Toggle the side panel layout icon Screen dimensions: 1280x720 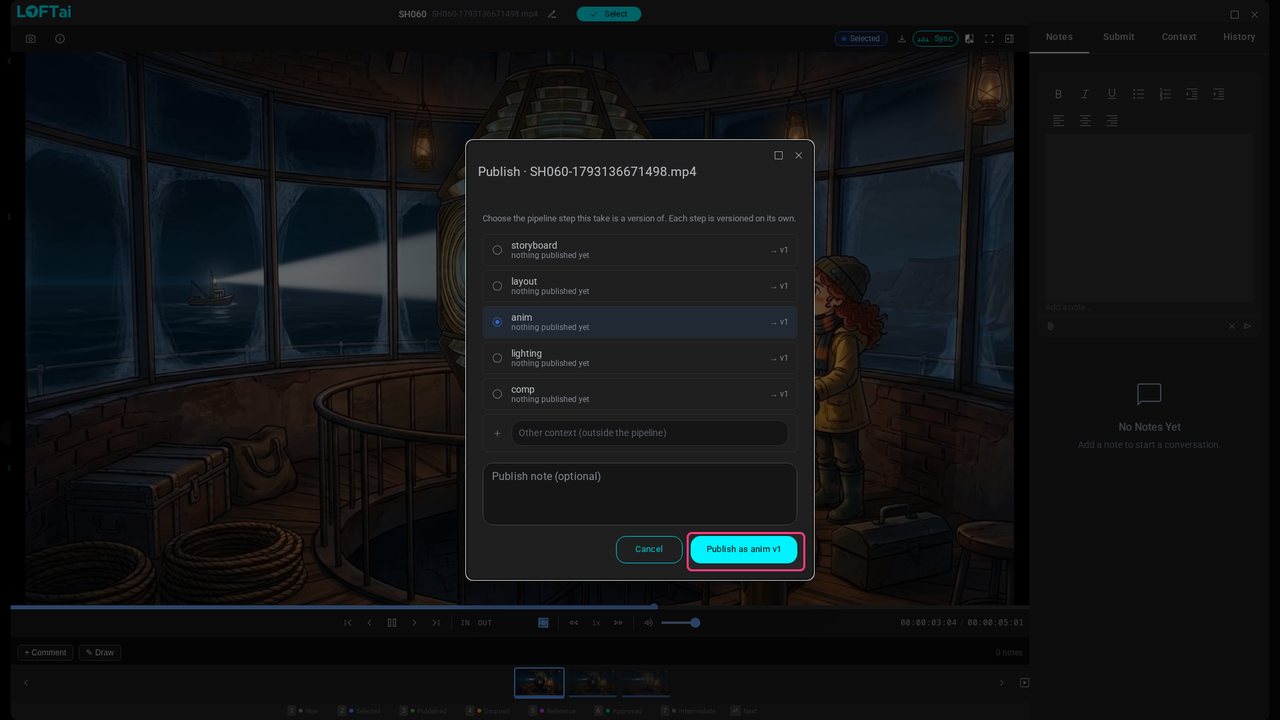[1009, 39]
